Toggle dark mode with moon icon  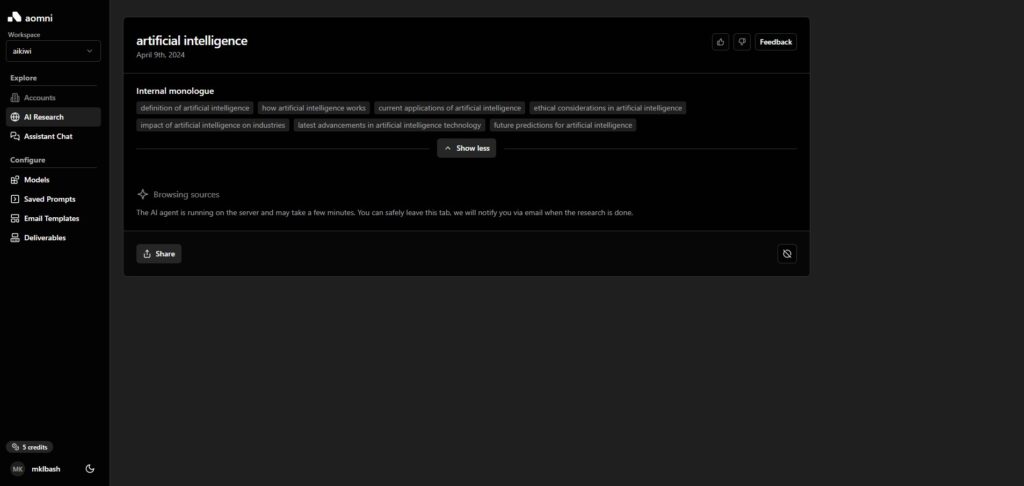point(91,468)
